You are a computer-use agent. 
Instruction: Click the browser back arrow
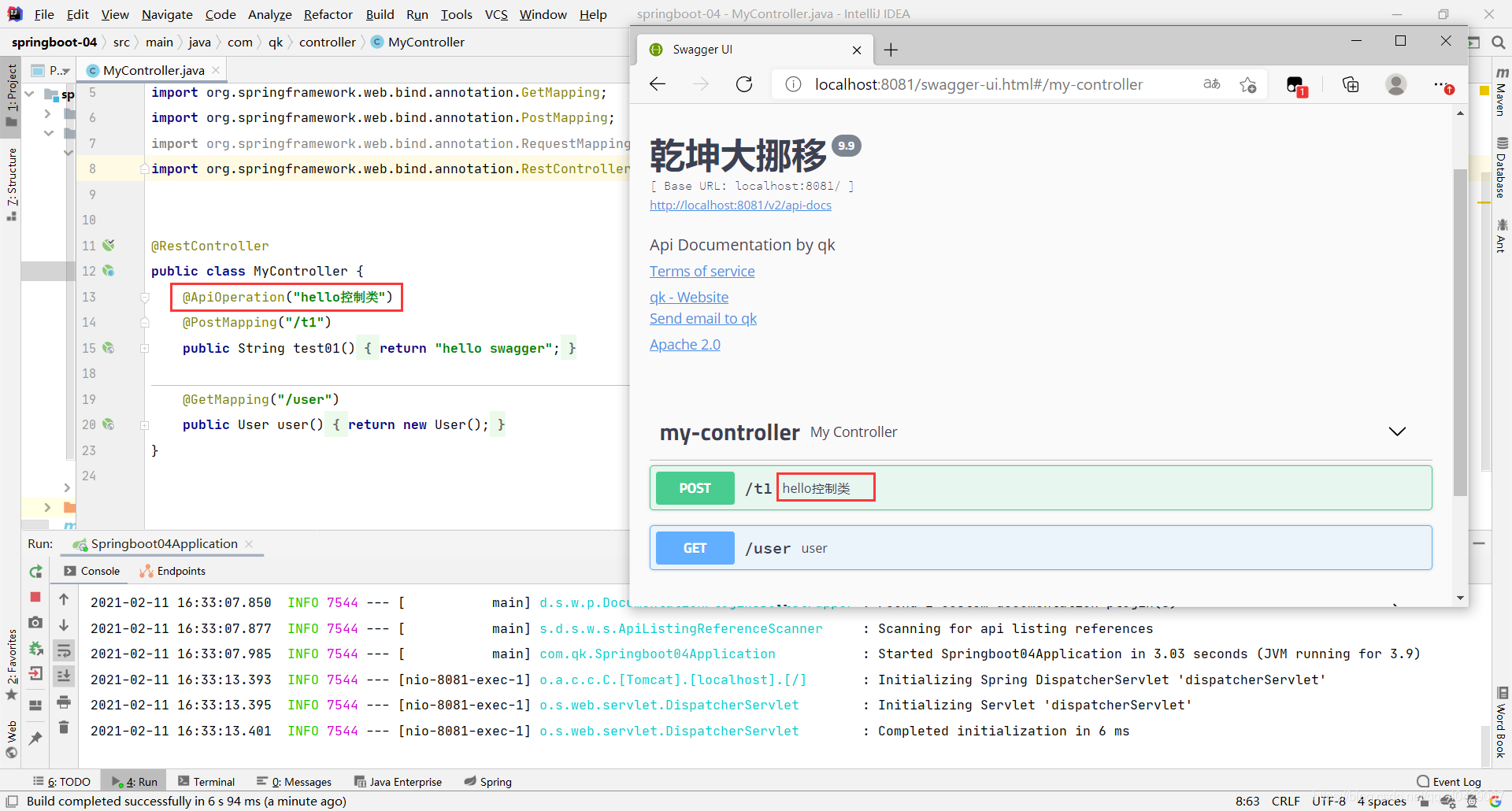tap(658, 84)
